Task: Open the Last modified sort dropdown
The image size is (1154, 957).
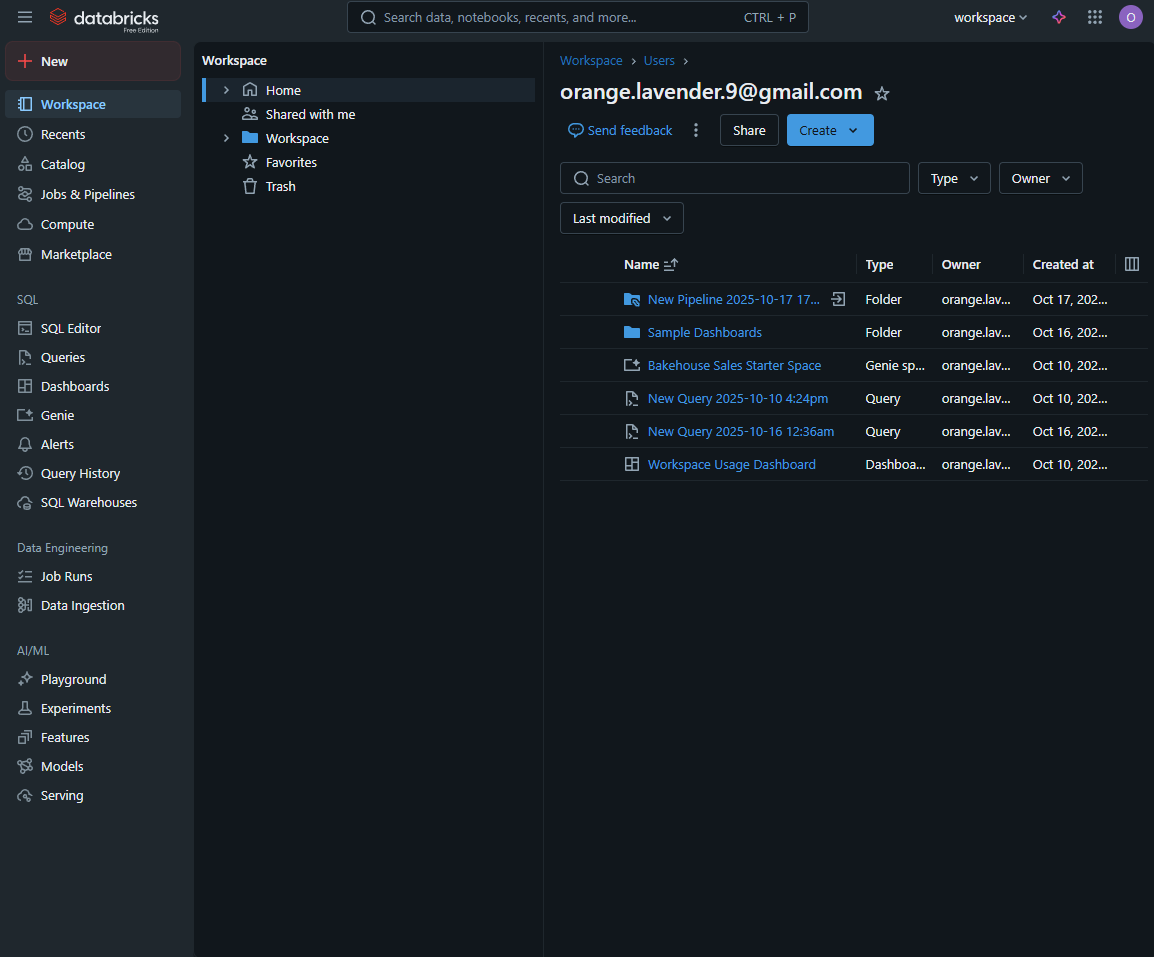Action: [x=621, y=218]
